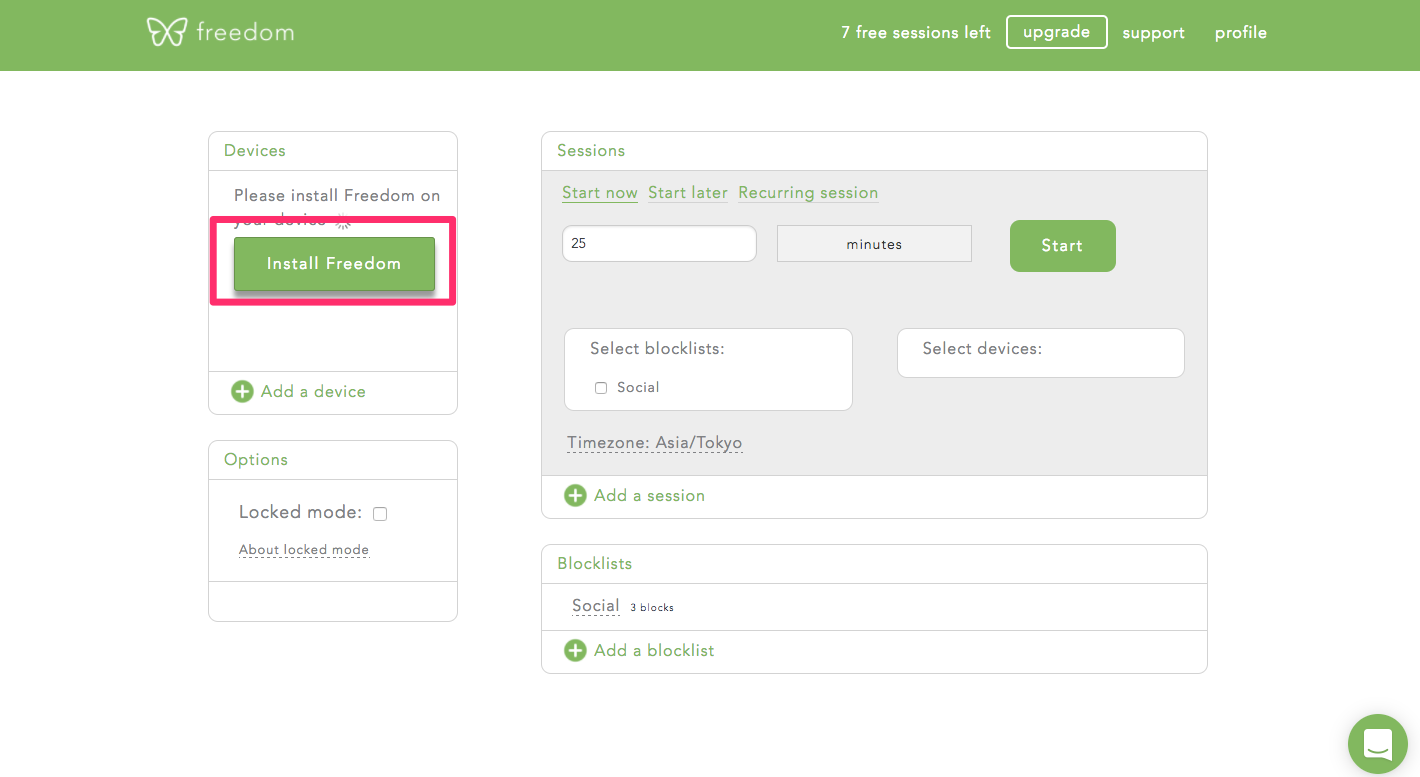
Task: Tick the Social blocklist checkbox
Action: 601,388
